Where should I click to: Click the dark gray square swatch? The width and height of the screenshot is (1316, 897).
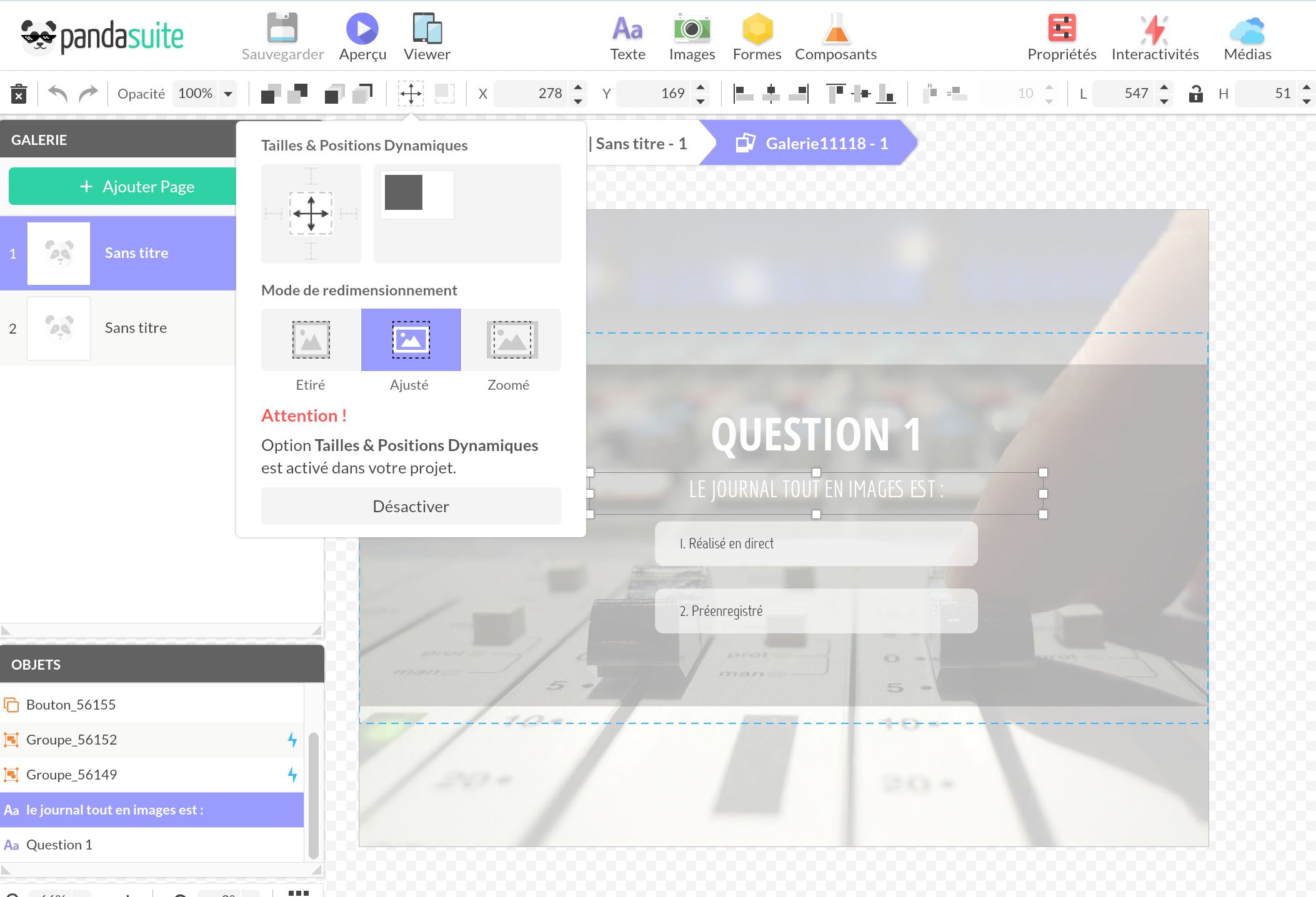404,192
